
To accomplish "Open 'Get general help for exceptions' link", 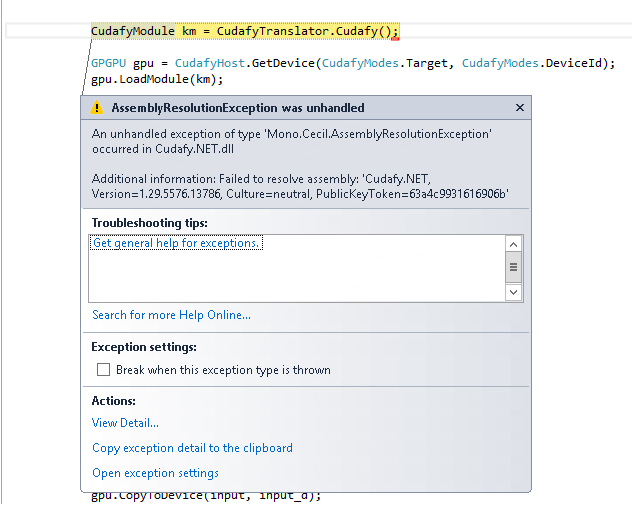I will [x=177, y=243].
